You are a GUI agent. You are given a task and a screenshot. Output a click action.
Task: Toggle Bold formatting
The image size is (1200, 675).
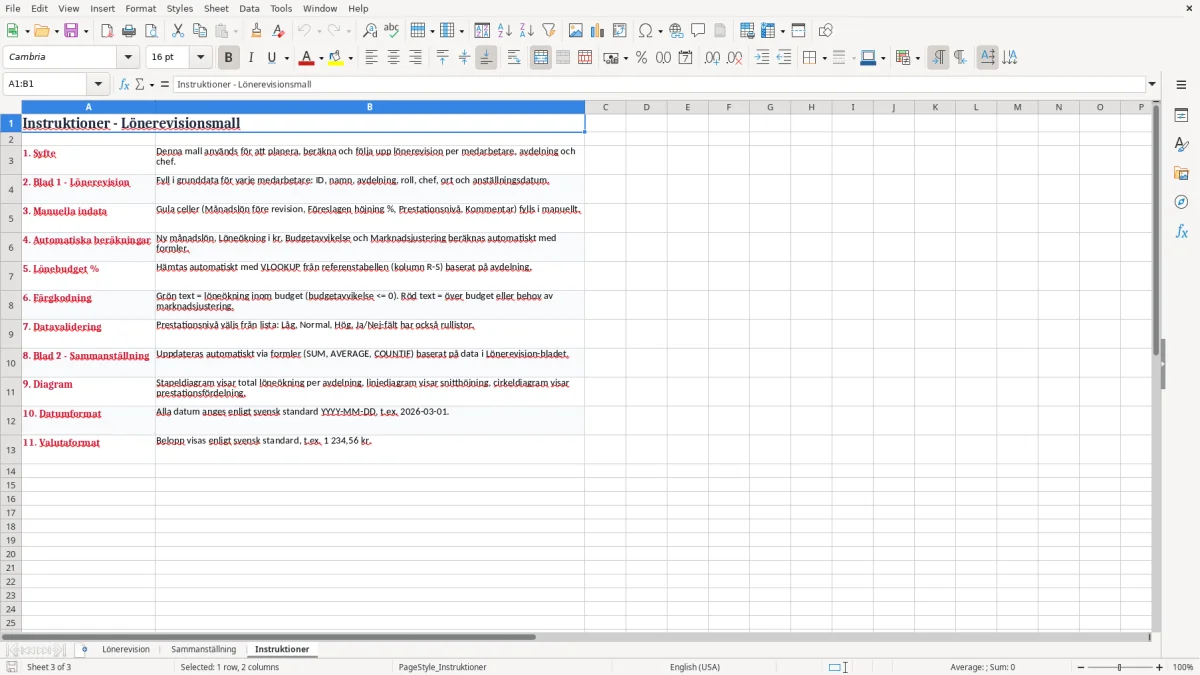click(x=228, y=58)
